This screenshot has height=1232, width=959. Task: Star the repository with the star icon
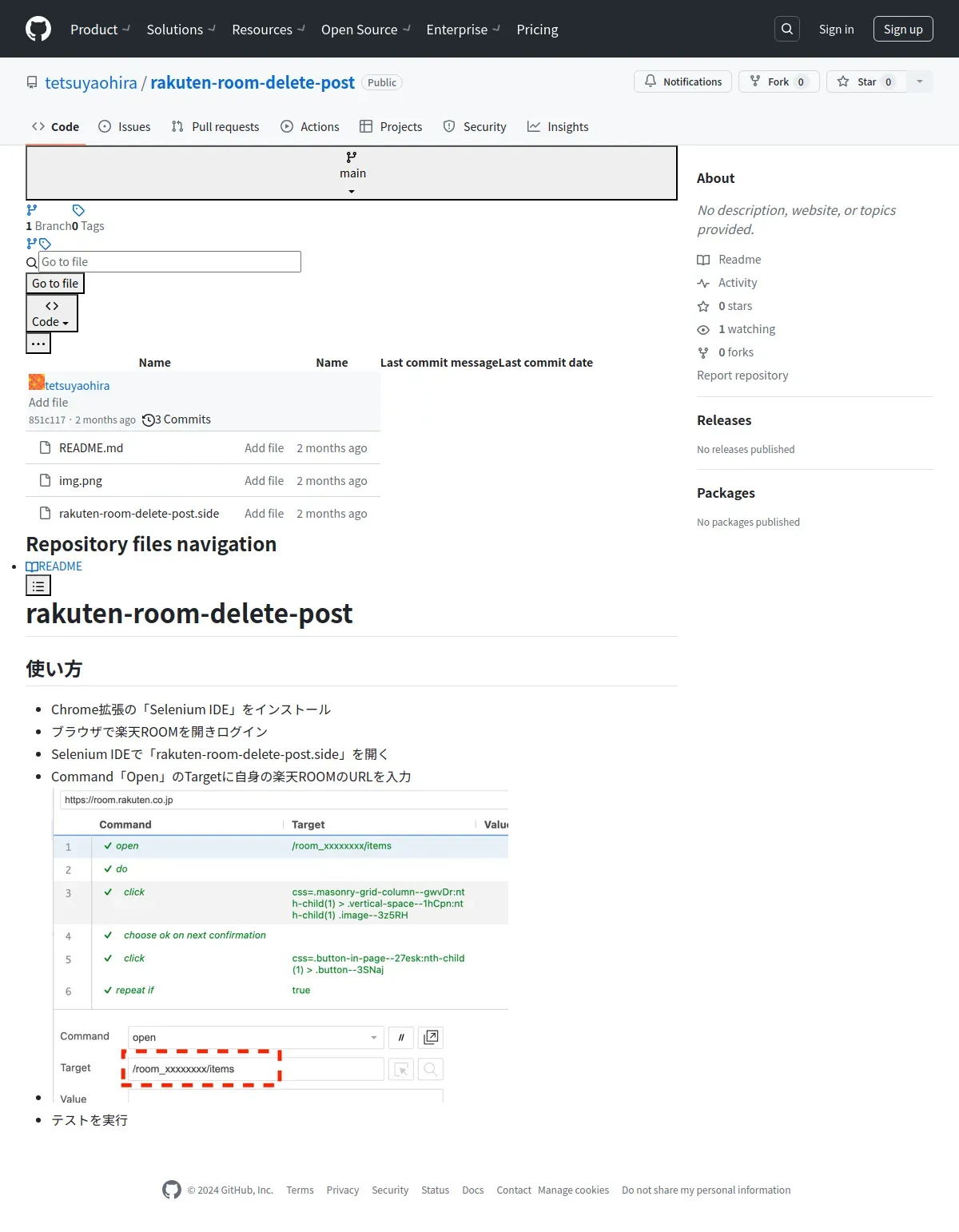pyautogui.click(x=843, y=81)
